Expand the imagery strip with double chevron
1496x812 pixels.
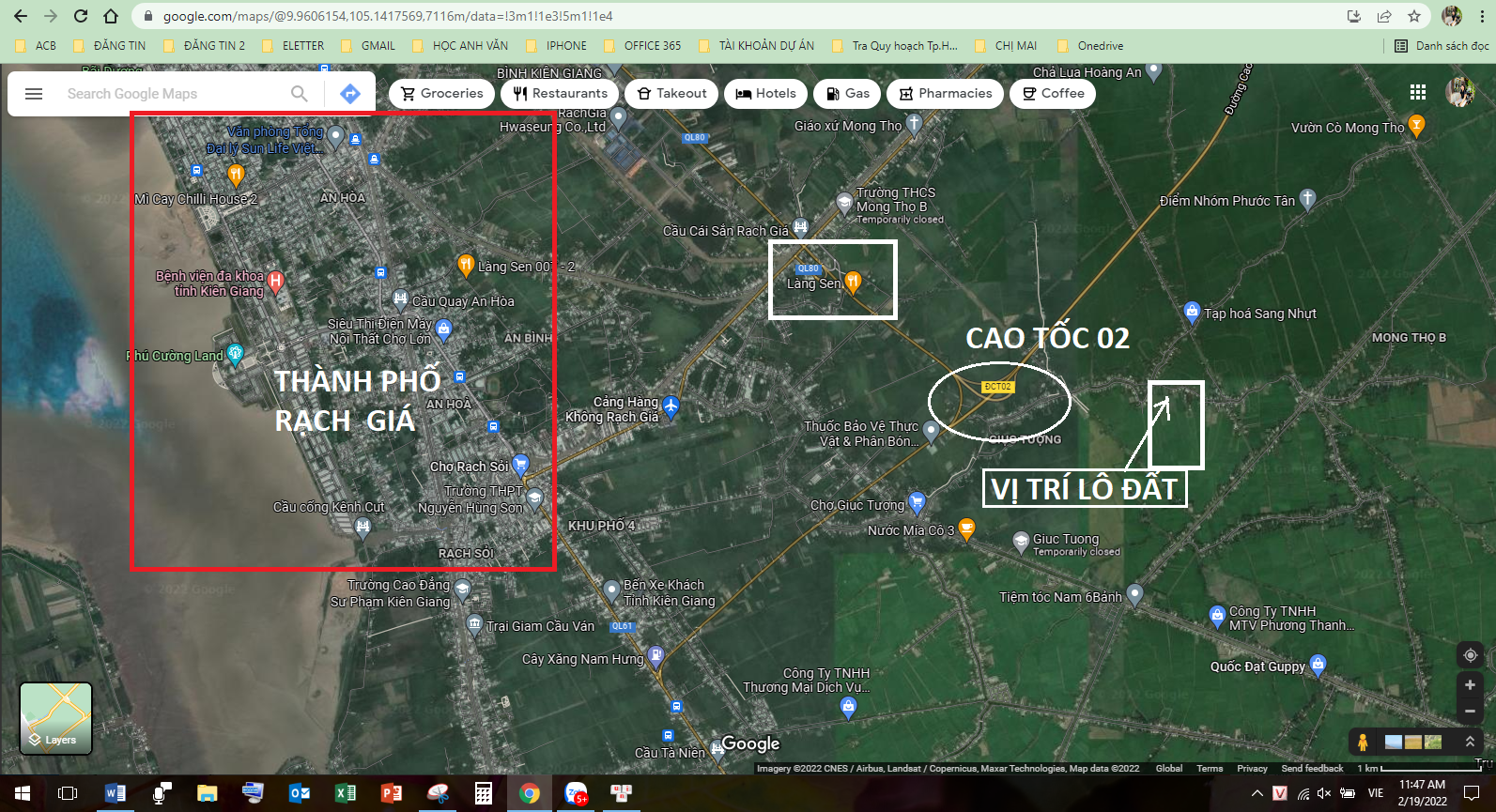coord(1471,742)
